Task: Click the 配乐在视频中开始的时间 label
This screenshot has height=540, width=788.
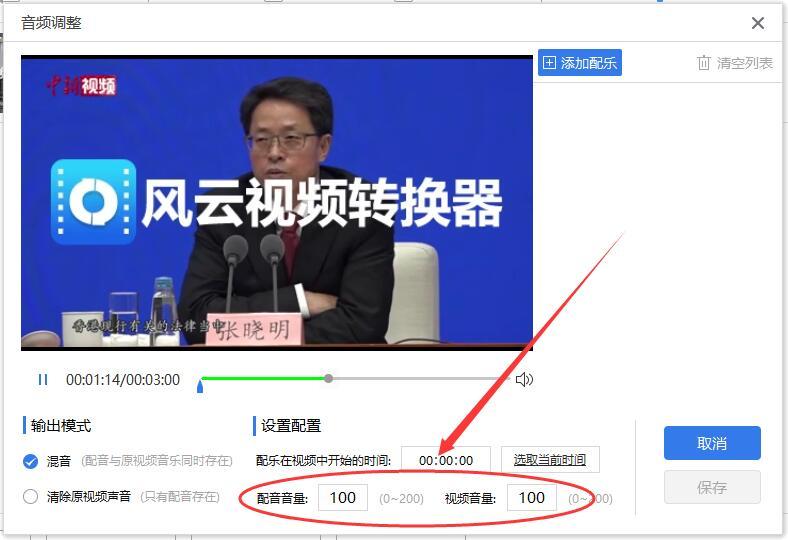Action: click(x=323, y=460)
